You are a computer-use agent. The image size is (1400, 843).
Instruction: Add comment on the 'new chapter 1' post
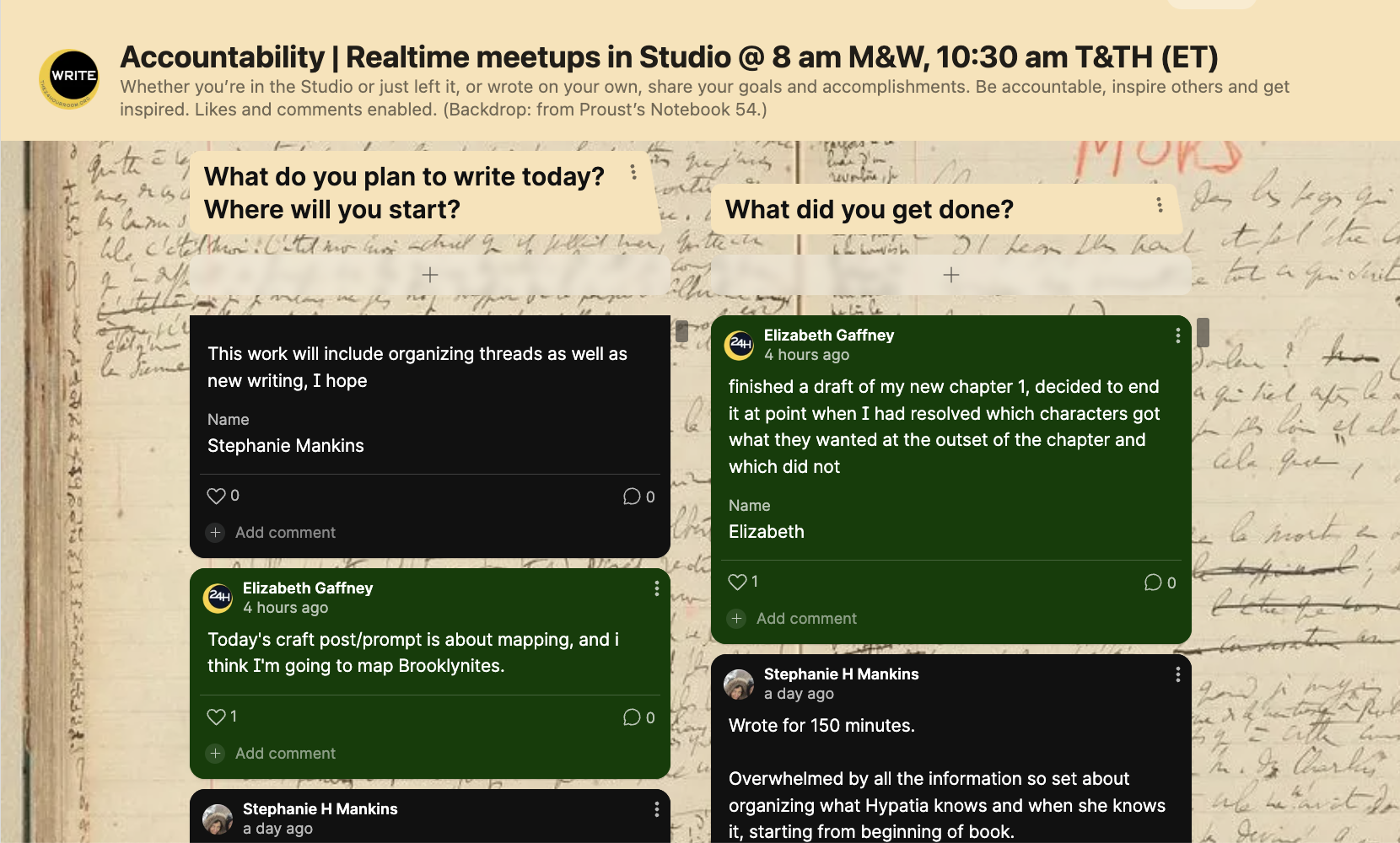793,619
